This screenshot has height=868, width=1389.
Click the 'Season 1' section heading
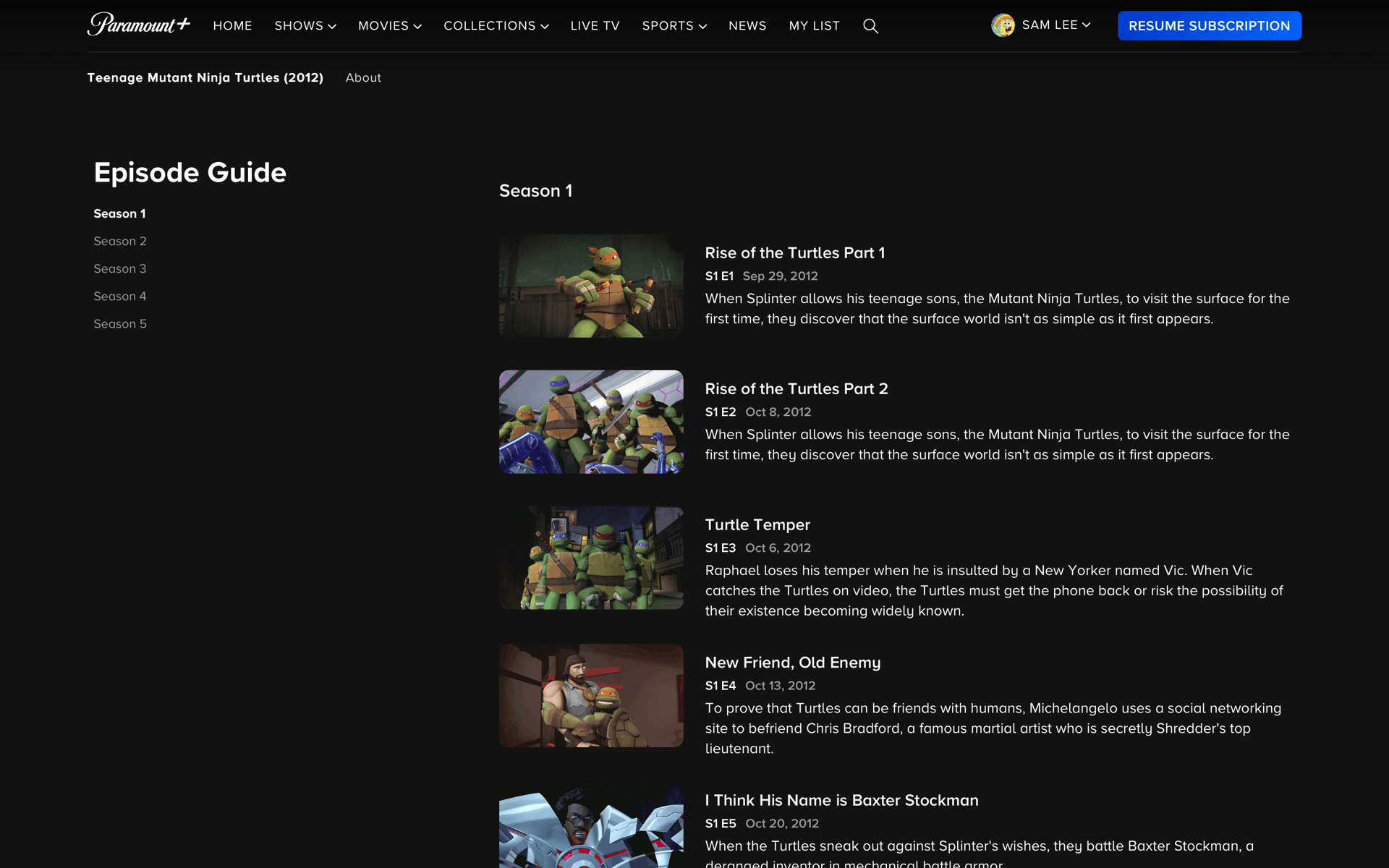(x=536, y=190)
